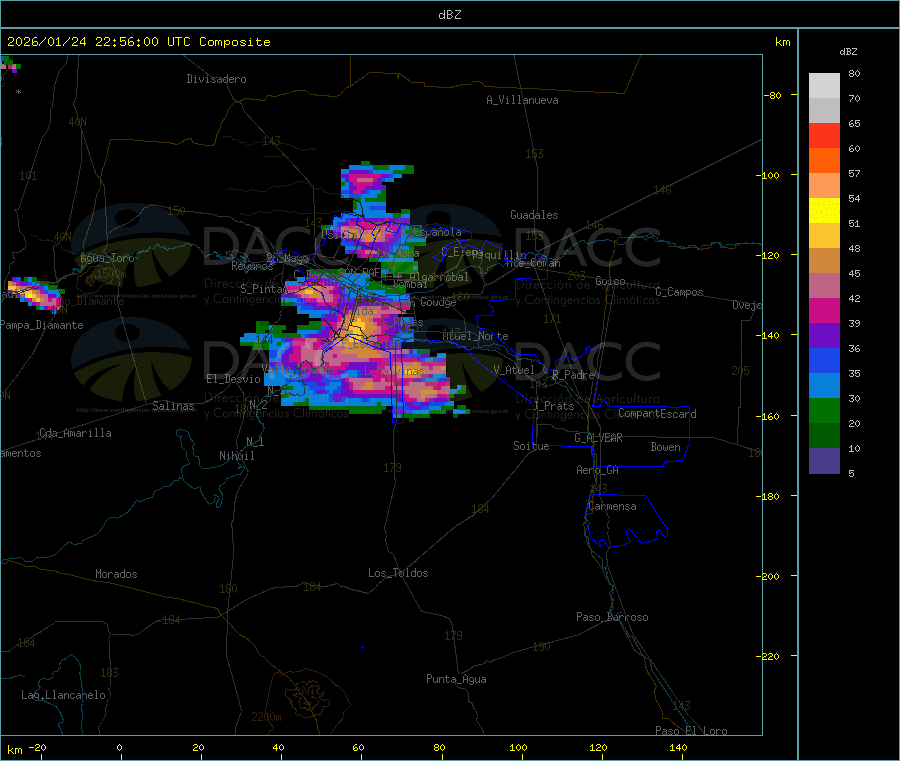Click the J_Prats label
This screenshot has height=761, width=900.
554,406
